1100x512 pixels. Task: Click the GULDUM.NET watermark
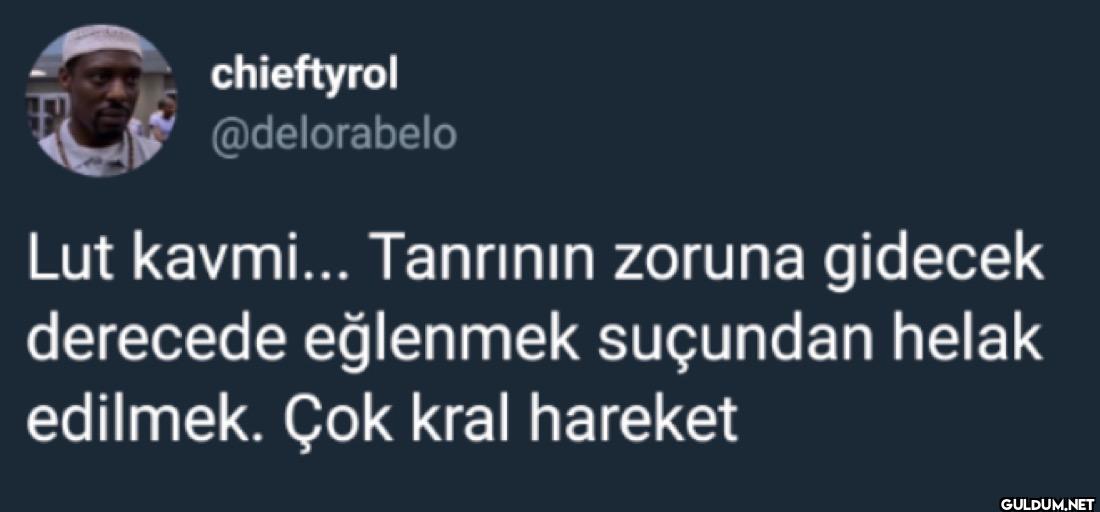coord(1047,504)
